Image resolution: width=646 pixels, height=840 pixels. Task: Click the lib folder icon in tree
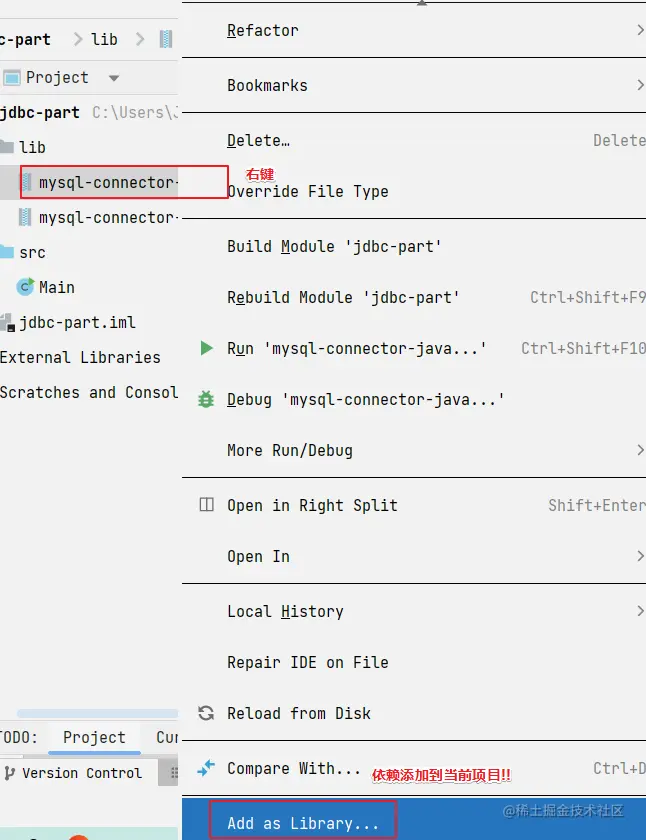pos(6,147)
